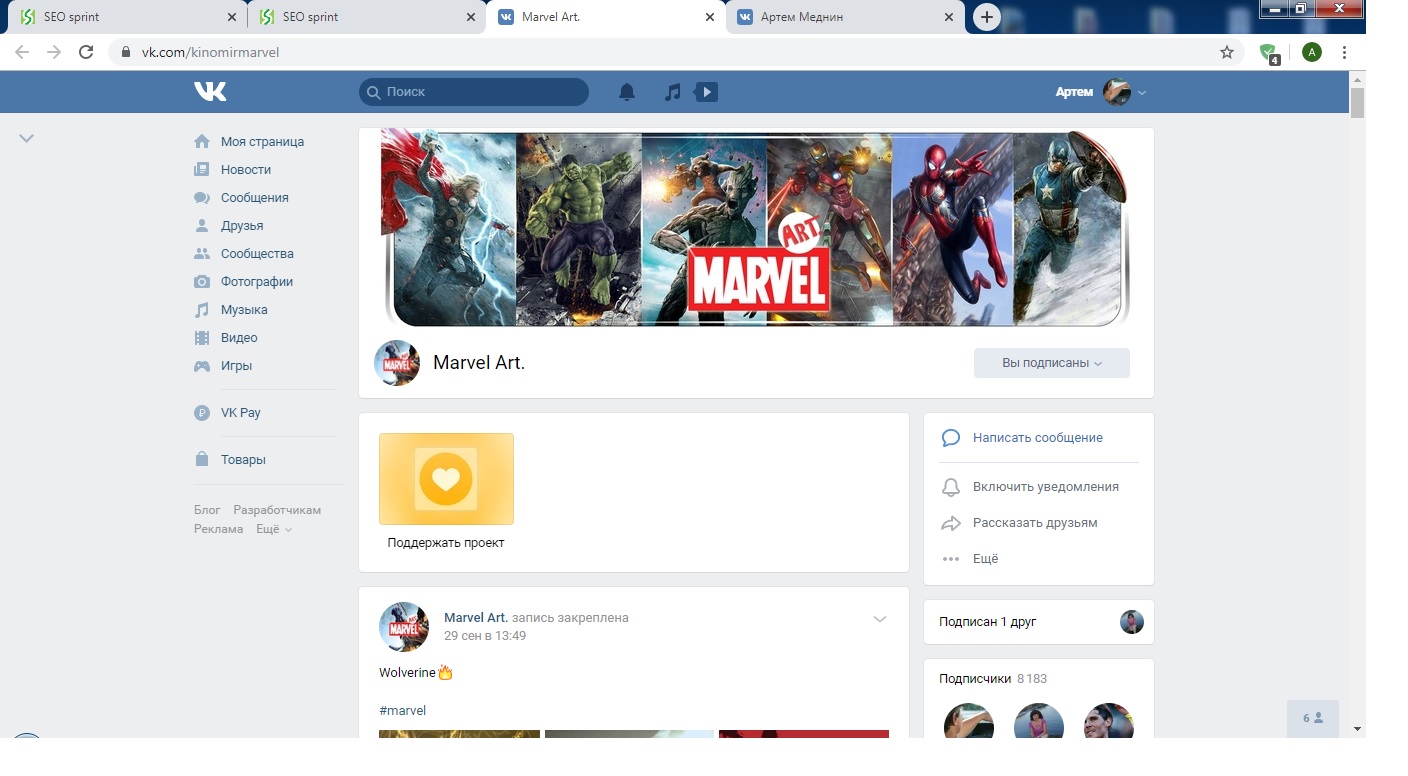Click the VK logo in header
This screenshot has width=1408, height=776.
coord(210,92)
